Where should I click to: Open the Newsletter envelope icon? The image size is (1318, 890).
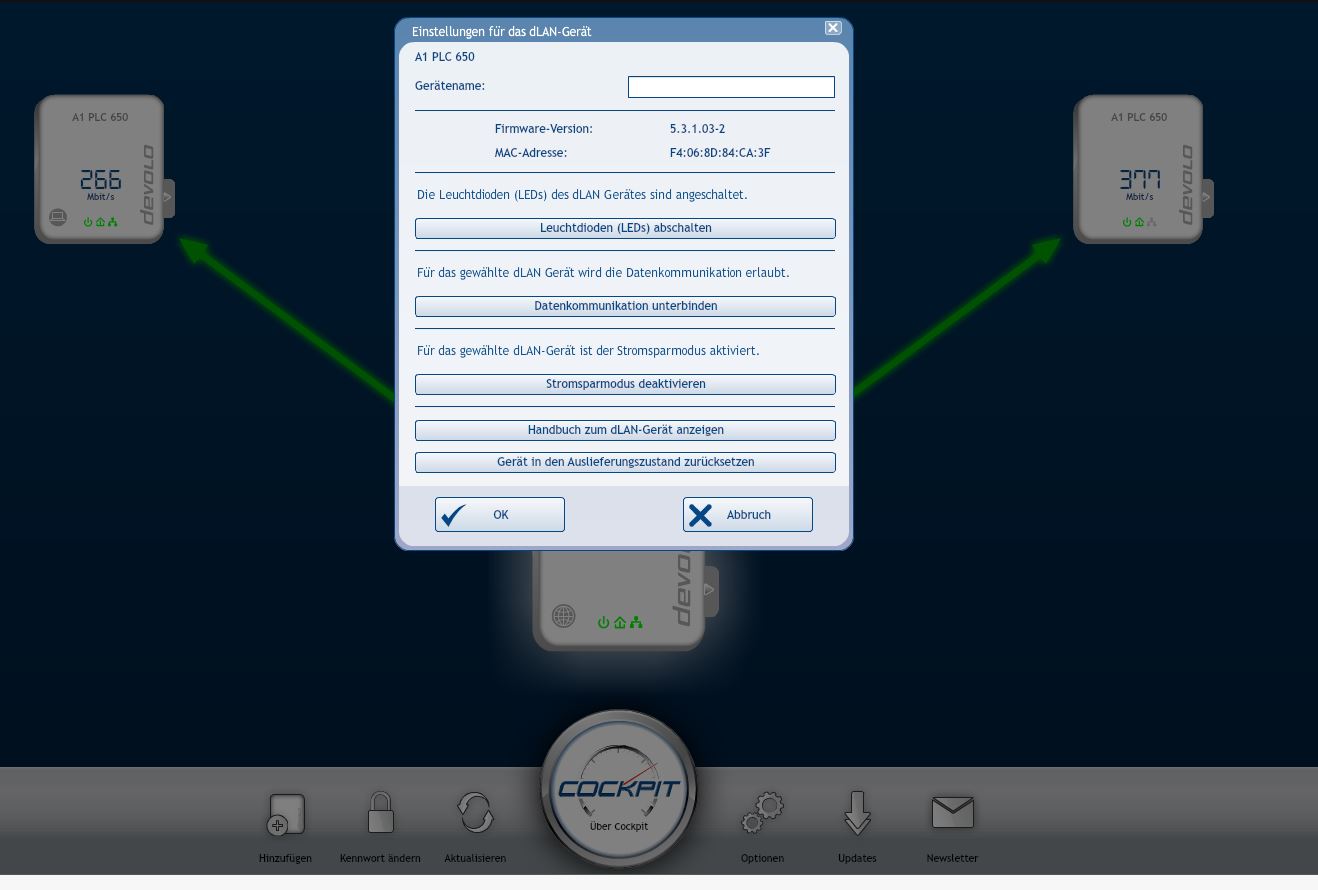(x=952, y=812)
